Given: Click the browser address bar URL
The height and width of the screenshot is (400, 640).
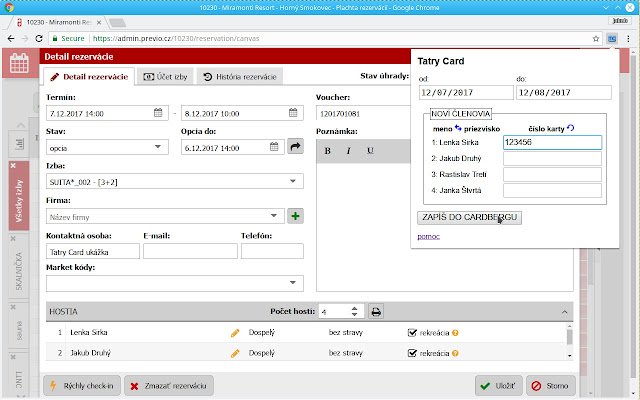Looking at the screenshot, I should coord(176,38).
